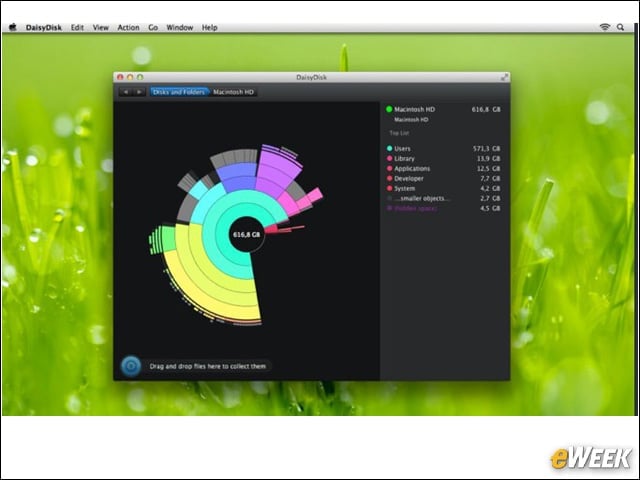This screenshot has height=480, width=640.
Task: Open the Go menu
Action: pos(153,27)
